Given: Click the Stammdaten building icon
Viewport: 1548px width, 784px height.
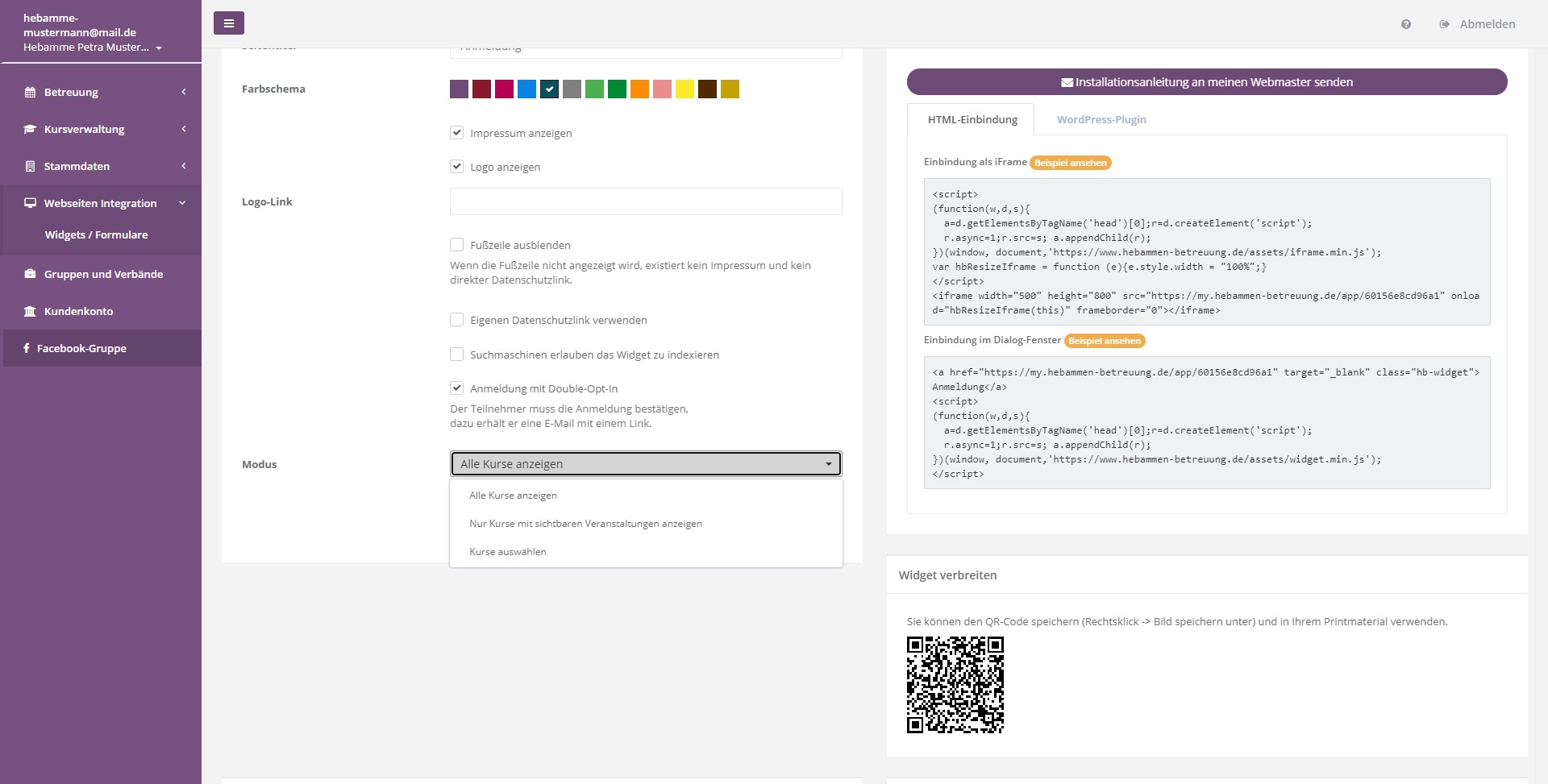Looking at the screenshot, I should [30, 166].
